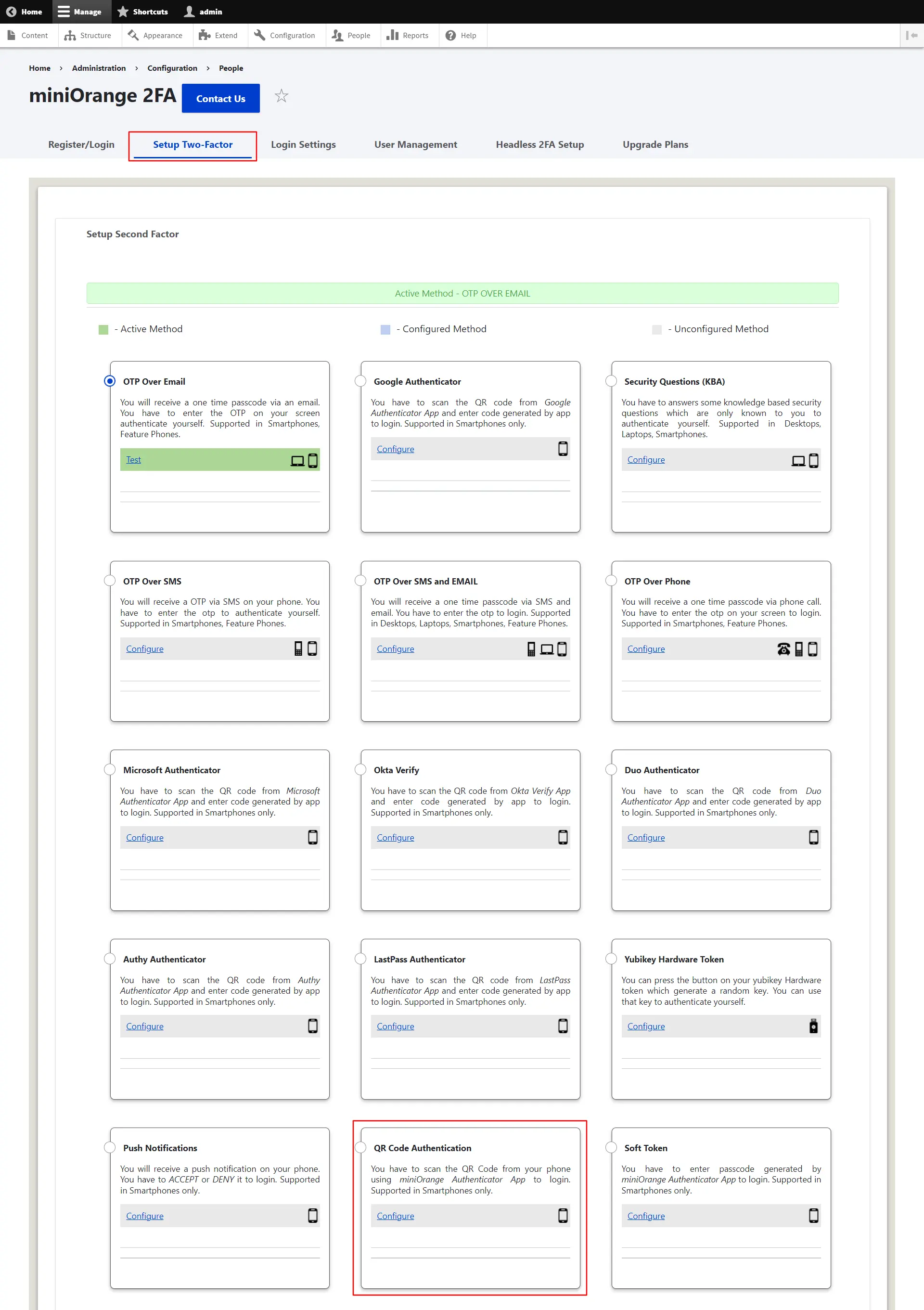Viewport: 924px width, 1310px height.
Task: Select the Duo Authenticator radio button
Action: 611,769
